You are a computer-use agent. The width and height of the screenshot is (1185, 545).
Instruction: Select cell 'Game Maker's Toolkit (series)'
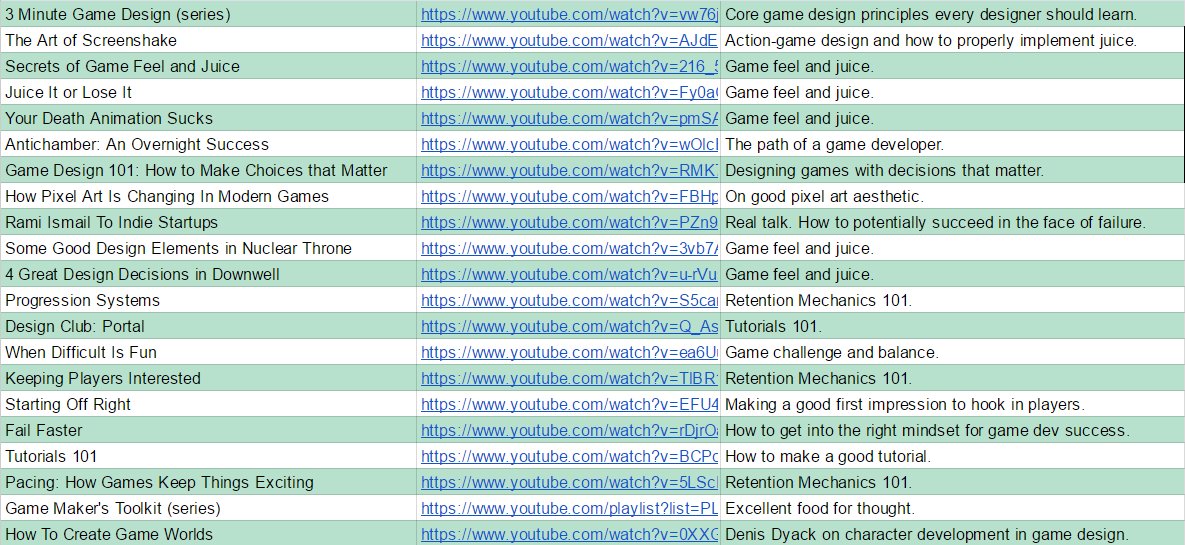coord(208,508)
